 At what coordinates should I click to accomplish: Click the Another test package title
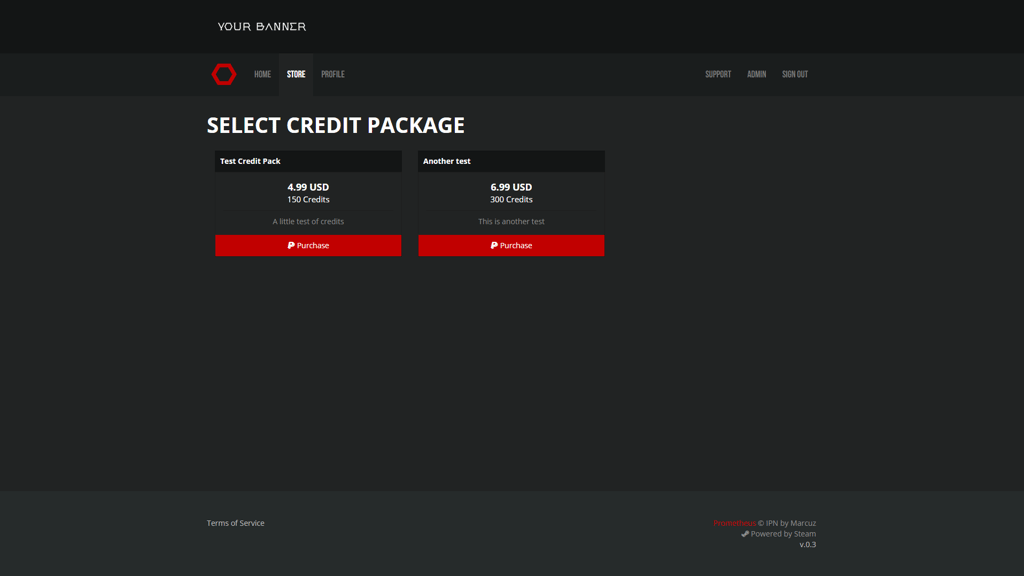tap(447, 161)
